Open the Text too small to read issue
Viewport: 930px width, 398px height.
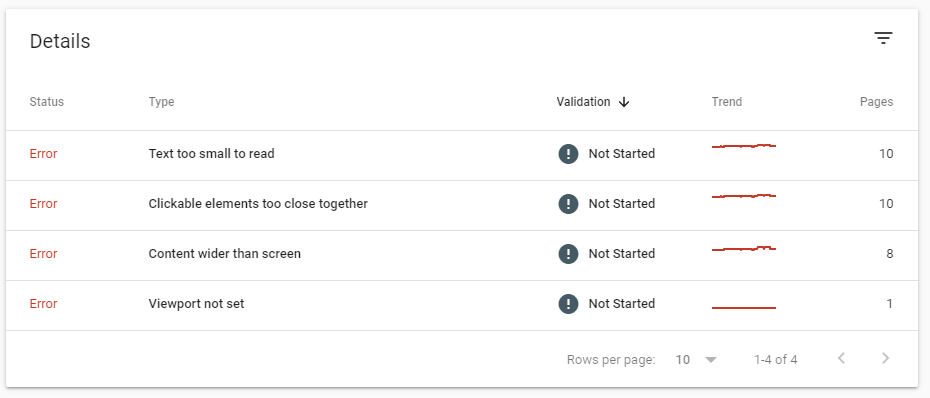(x=211, y=154)
